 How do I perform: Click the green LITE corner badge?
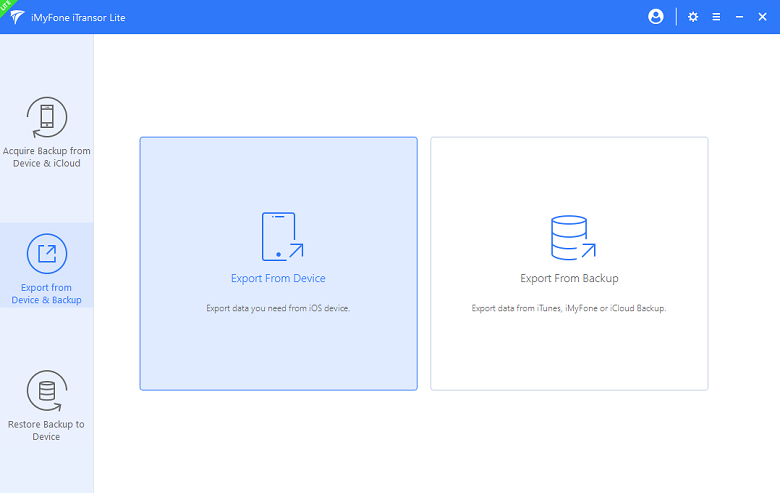coord(5,5)
